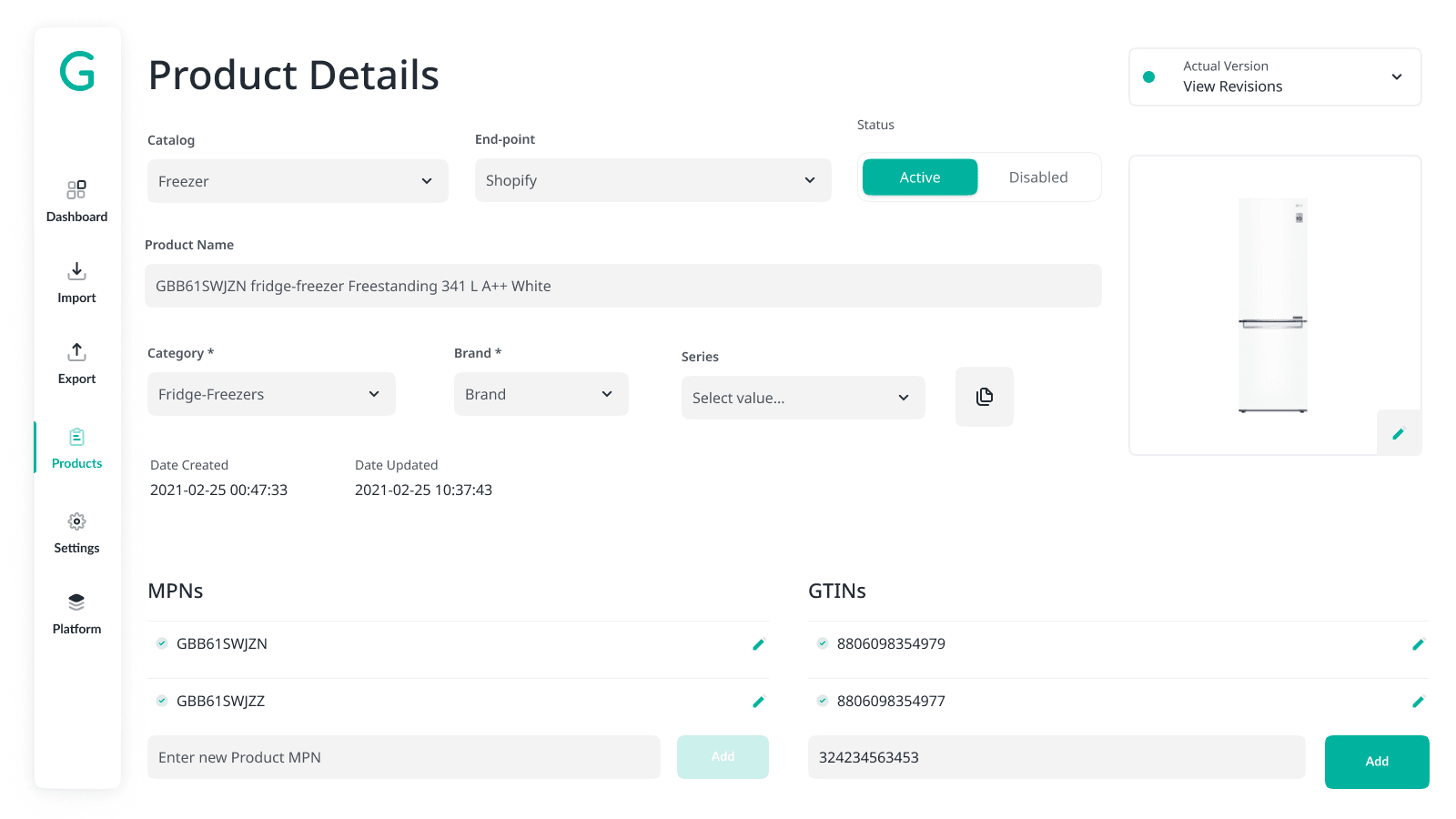Image resolution: width=1456 pixels, height=819 pixels.
Task: Edit GTIN 8806098354979 with the pencil icon
Action: (1419, 643)
